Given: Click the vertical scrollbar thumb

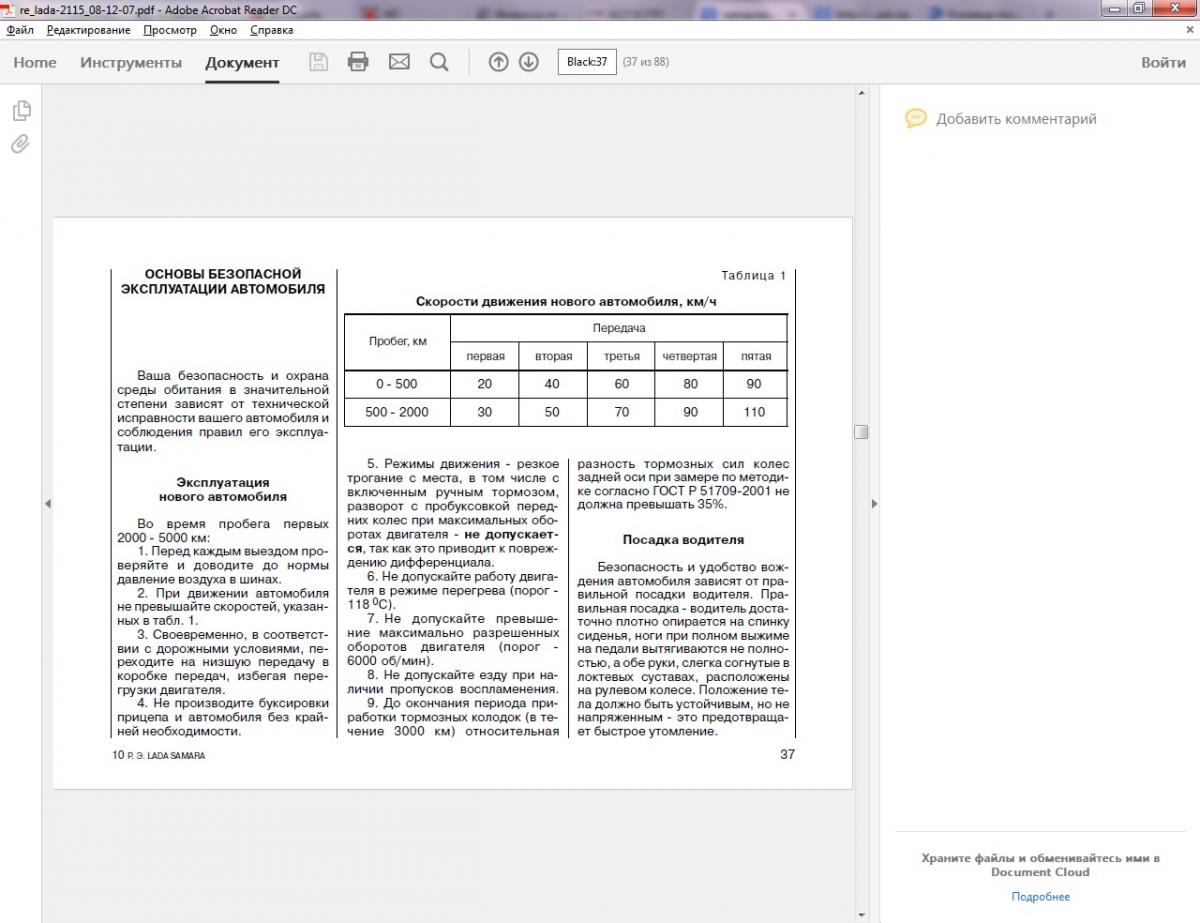Looking at the screenshot, I should click(x=861, y=432).
